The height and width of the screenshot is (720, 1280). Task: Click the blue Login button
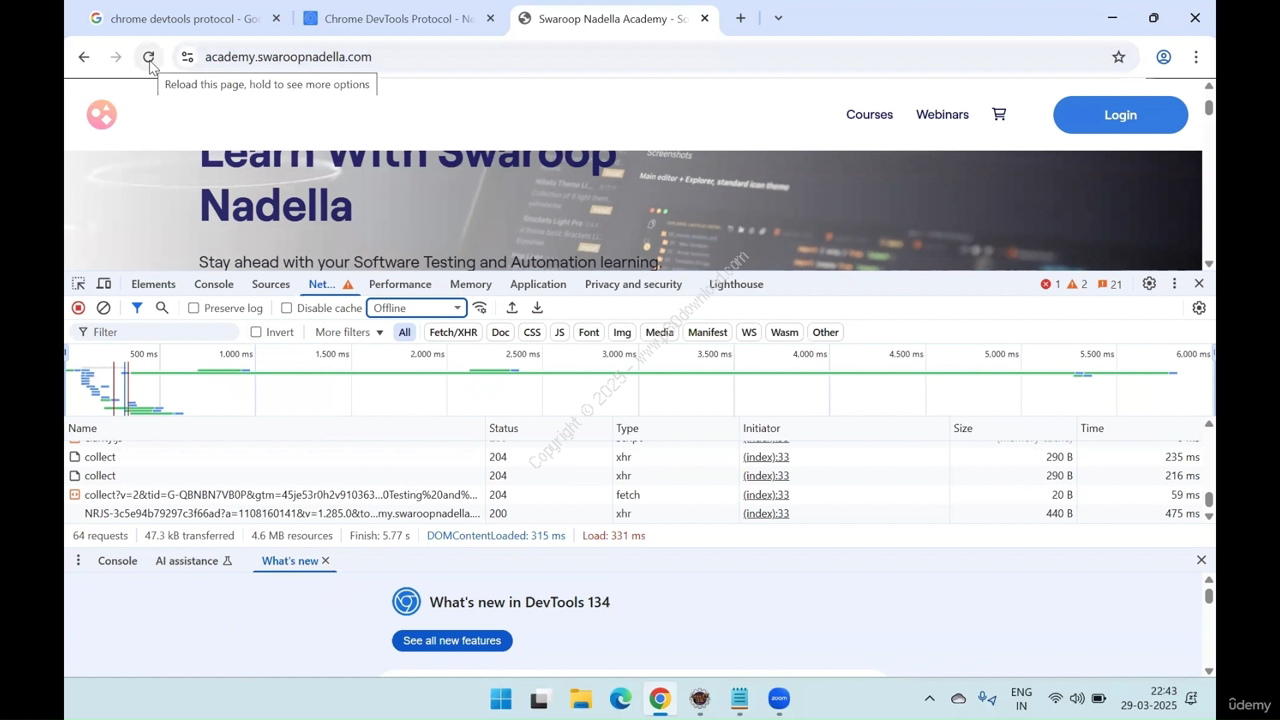coord(1120,115)
